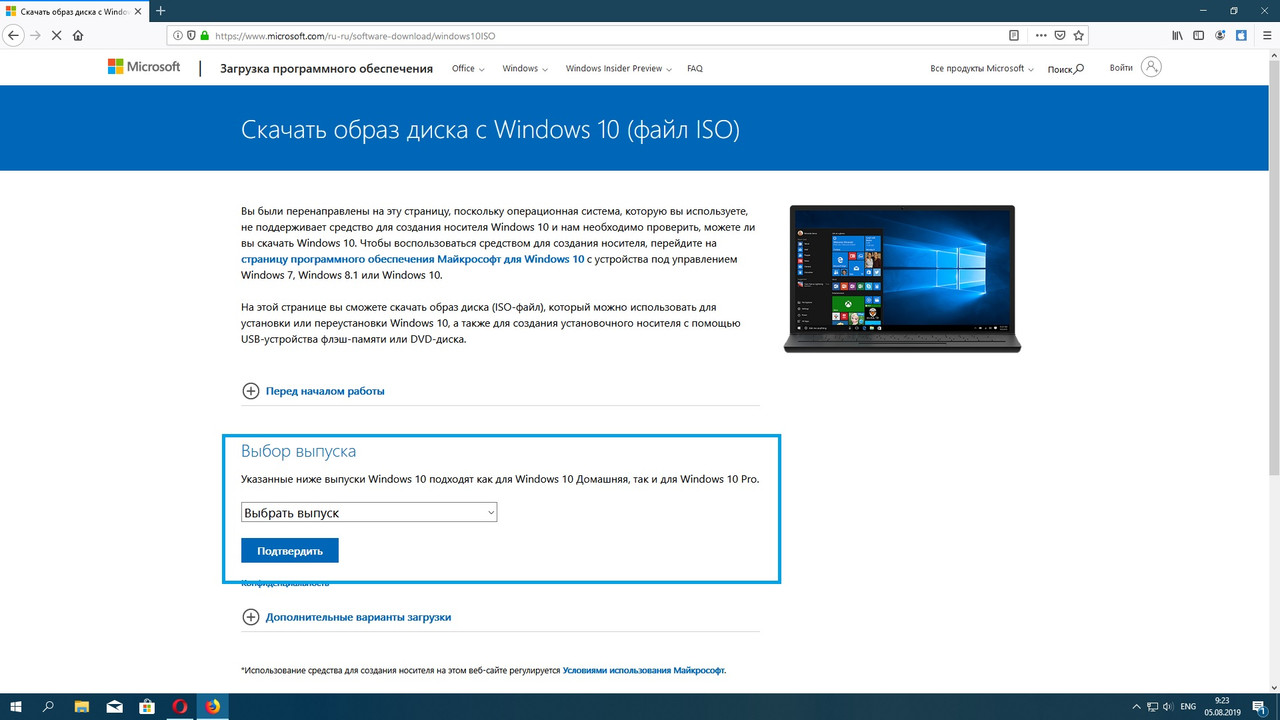This screenshot has height=720, width=1280.
Task: Click the account avatar icon next to Войти
Action: click(1152, 67)
